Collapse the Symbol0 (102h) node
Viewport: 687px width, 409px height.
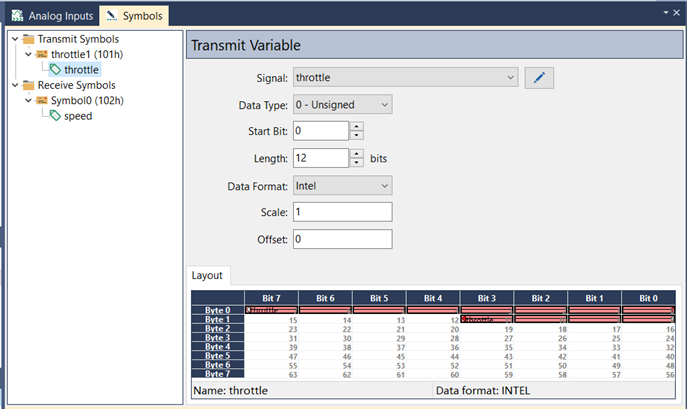click(x=28, y=100)
